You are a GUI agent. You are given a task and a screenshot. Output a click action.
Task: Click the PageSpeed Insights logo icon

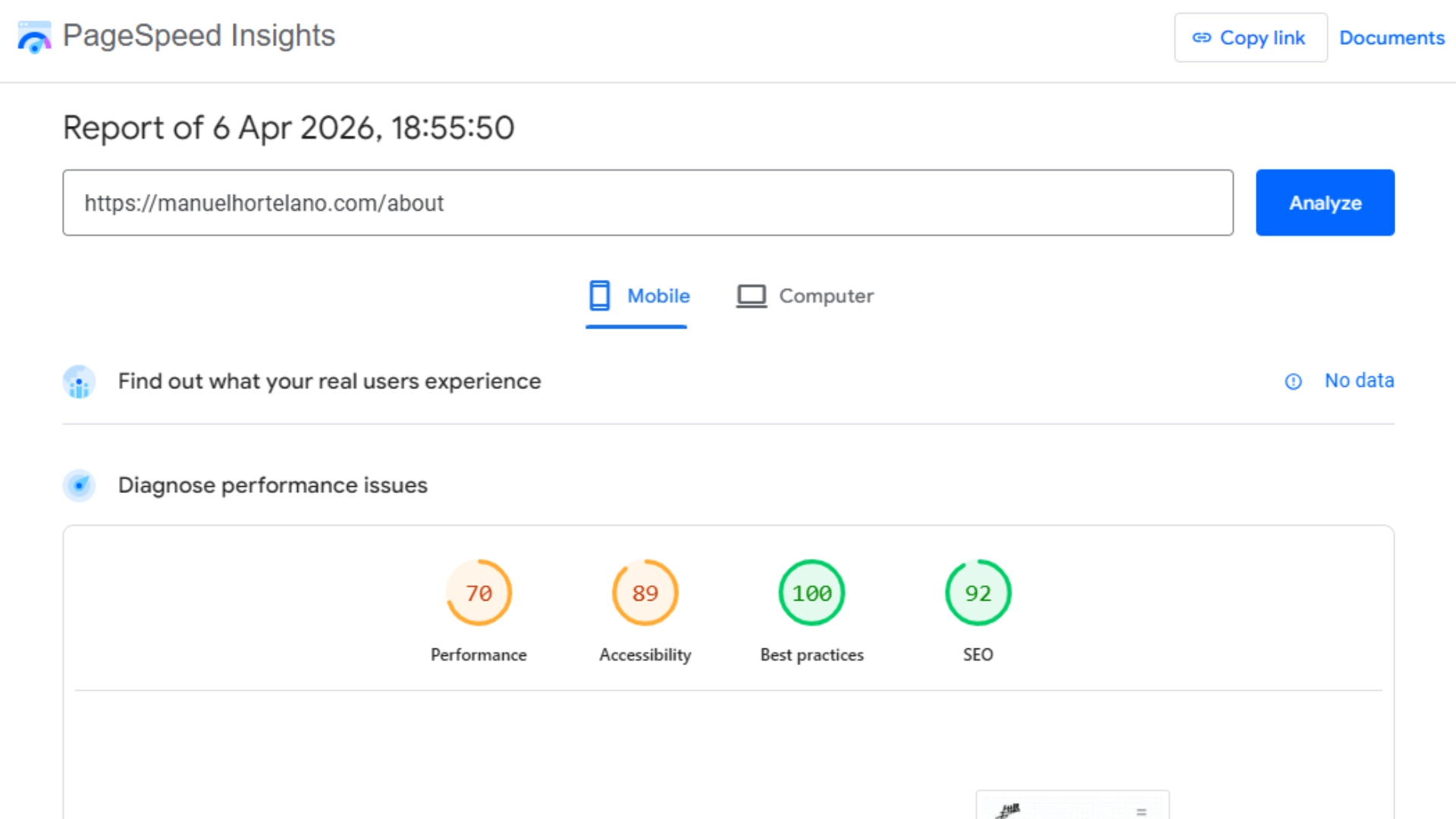pos(34,36)
